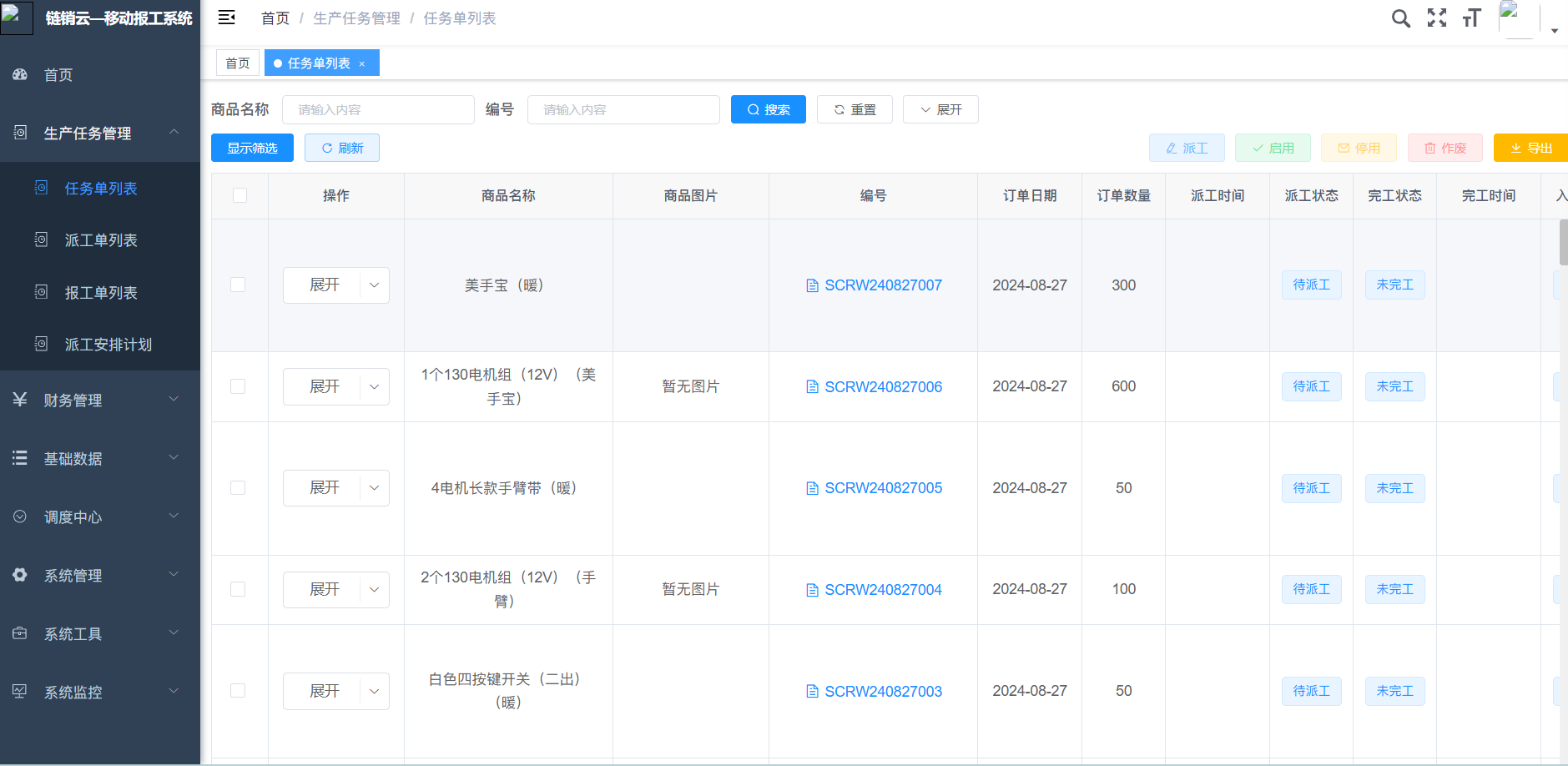This screenshot has width=1568, height=766.
Task: Open dropdown arrow of 展开 in first row
Action: (x=374, y=285)
